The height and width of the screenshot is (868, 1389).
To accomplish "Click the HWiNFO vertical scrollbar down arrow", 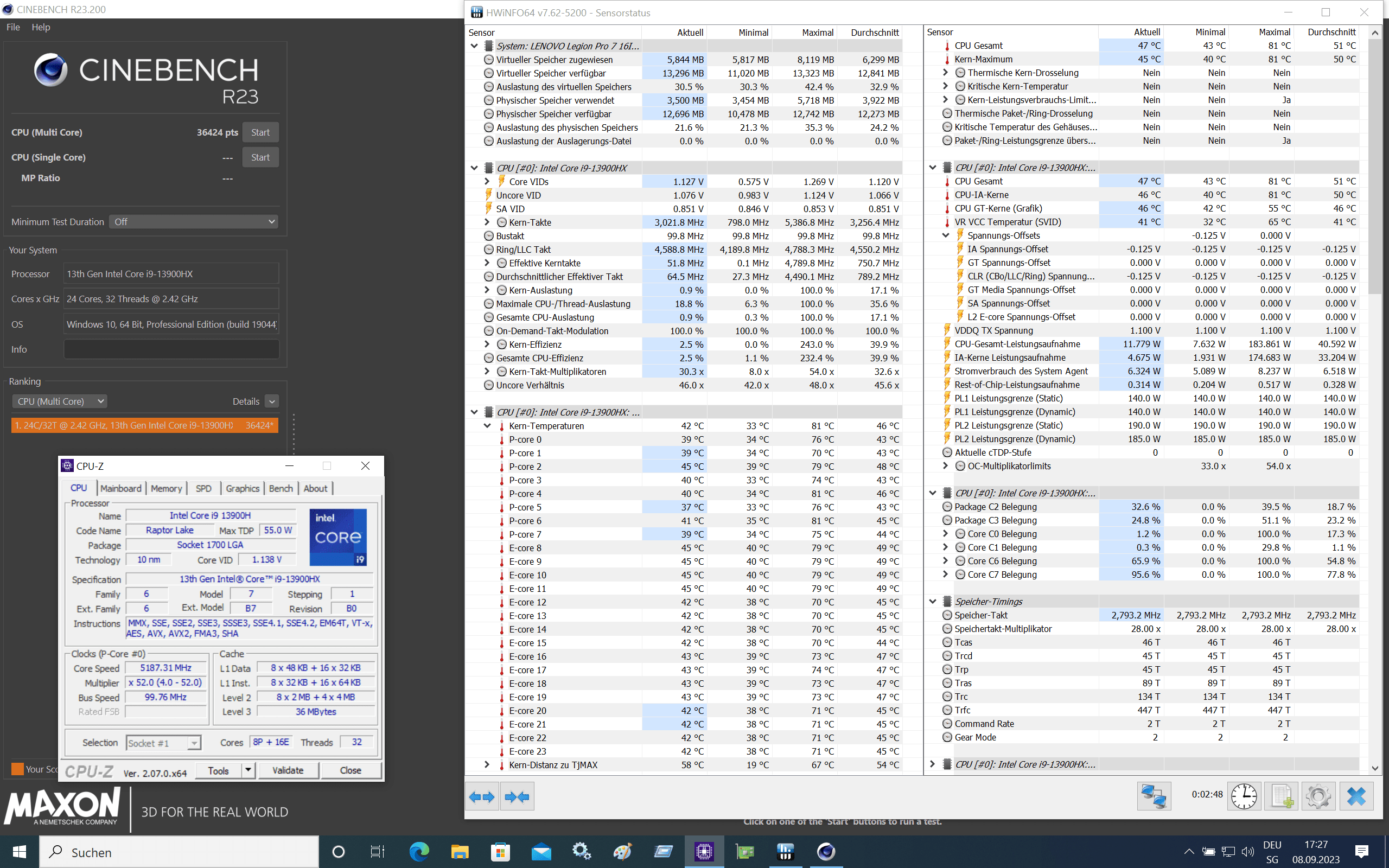I will 1375,768.
